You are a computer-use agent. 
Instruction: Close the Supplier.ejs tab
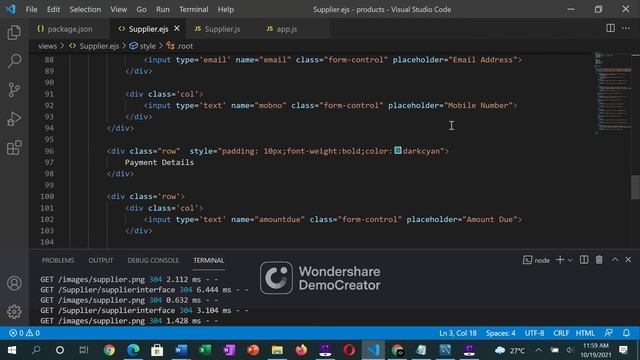point(177,29)
